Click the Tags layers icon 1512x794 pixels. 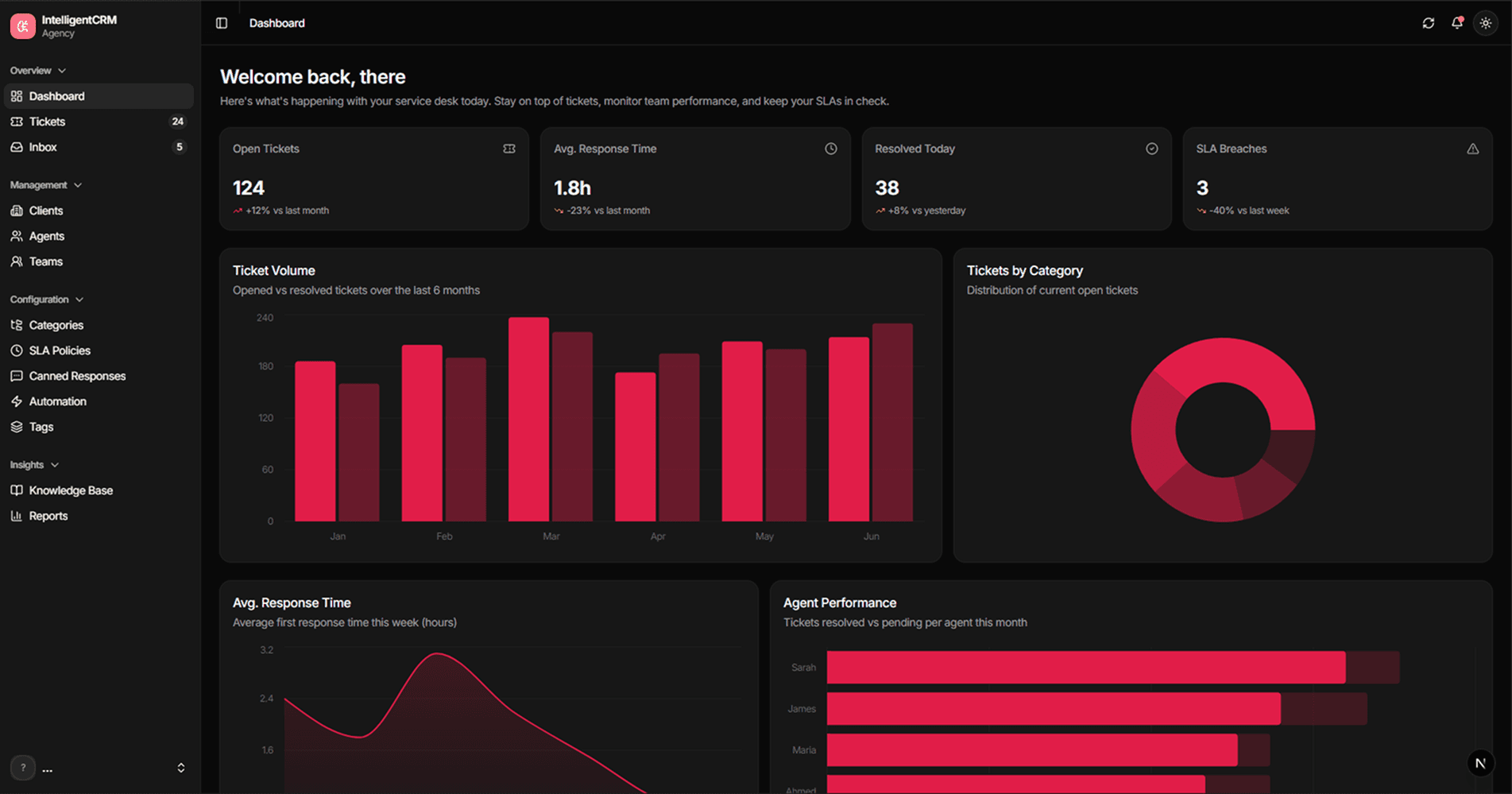click(x=17, y=427)
